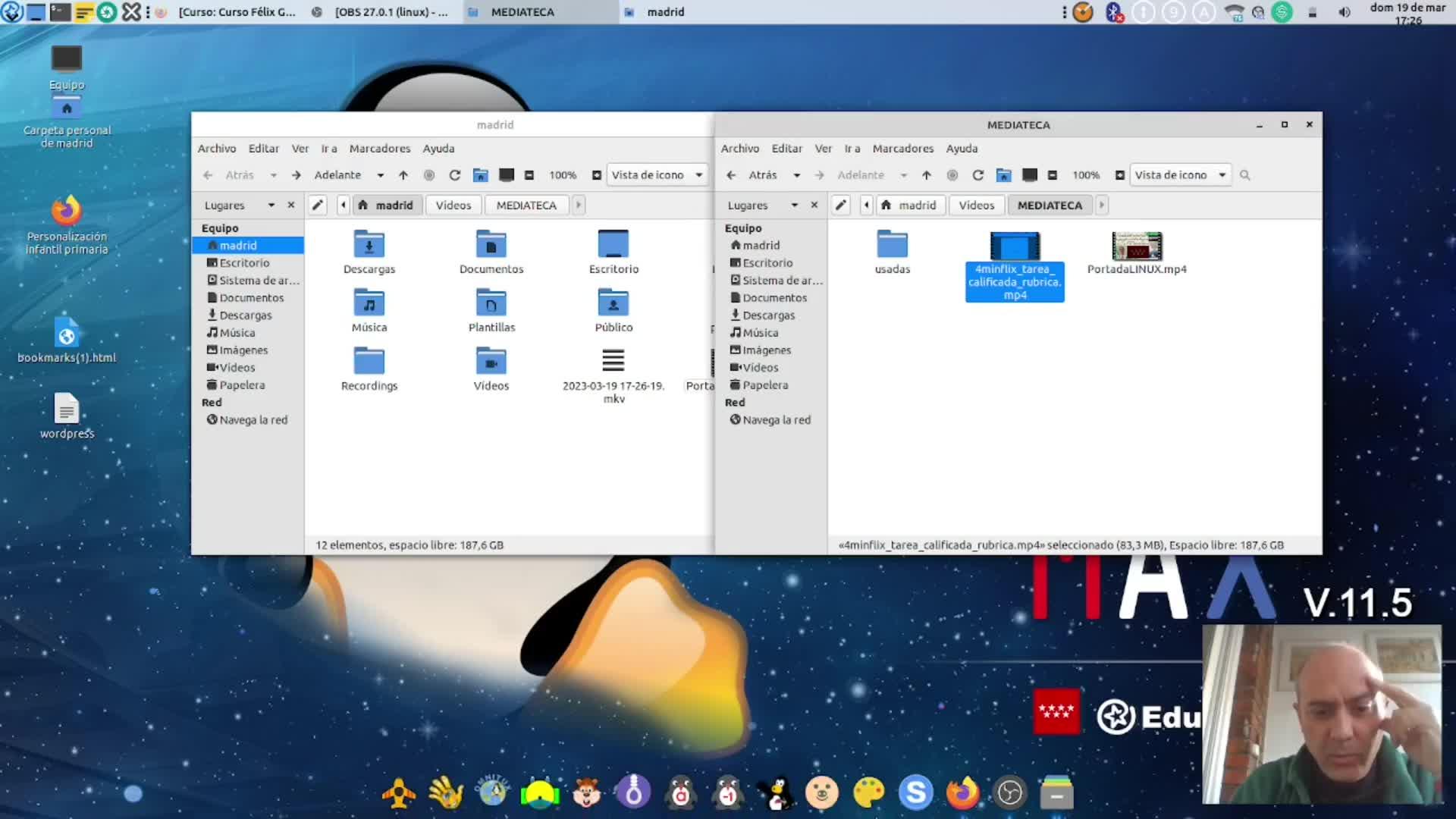Open Marcadores menu in MEDIATECA window

click(x=902, y=149)
